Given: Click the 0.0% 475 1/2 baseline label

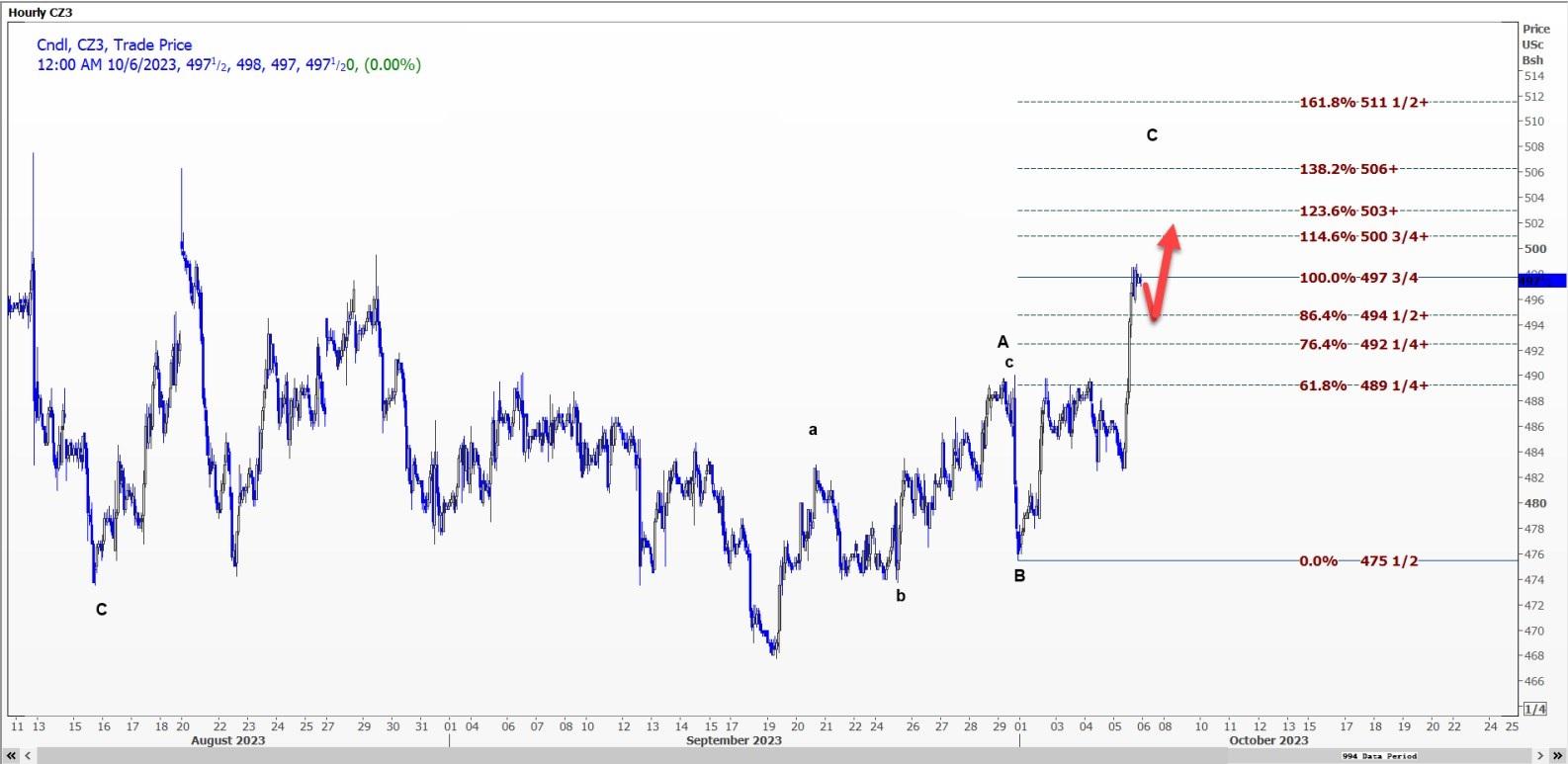Looking at the screenshot, I should [1357, 561].
